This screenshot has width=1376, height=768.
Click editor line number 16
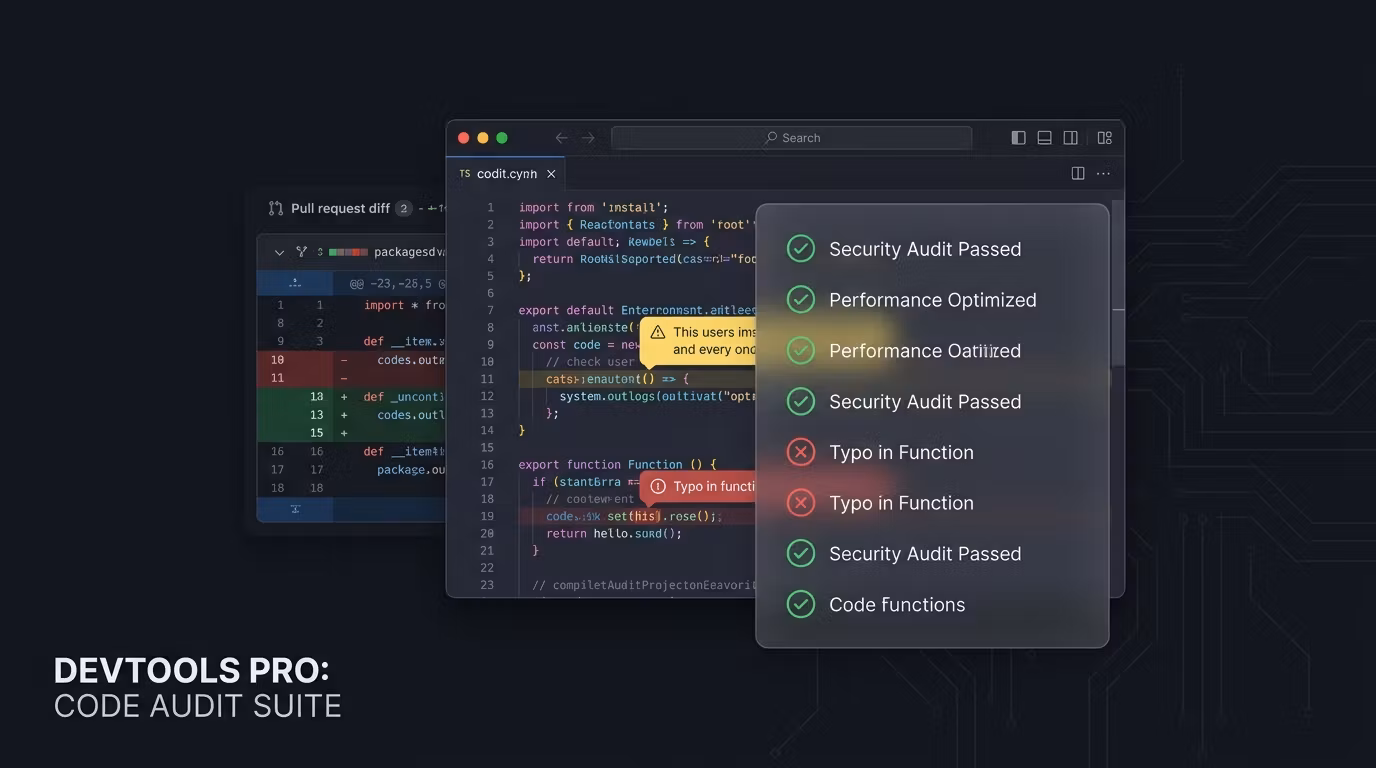coord(487,464)
